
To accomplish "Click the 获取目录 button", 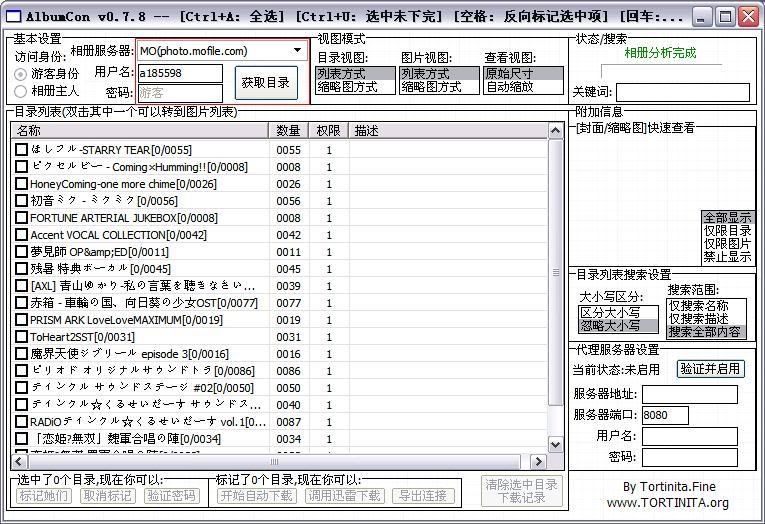I will tap(266, 83).
